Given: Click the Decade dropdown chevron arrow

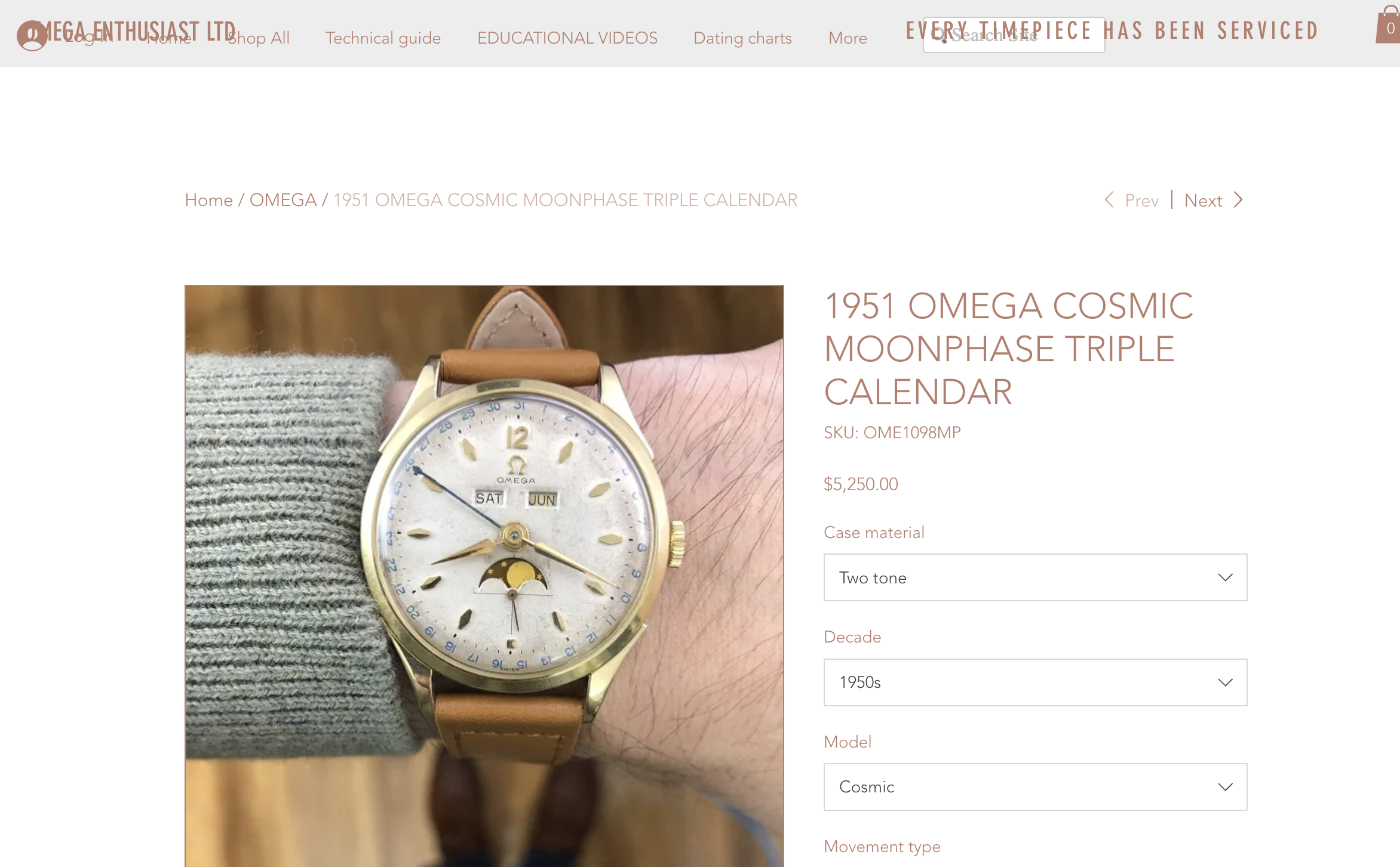Looking at the screenshot, I should click(1225, 682).
